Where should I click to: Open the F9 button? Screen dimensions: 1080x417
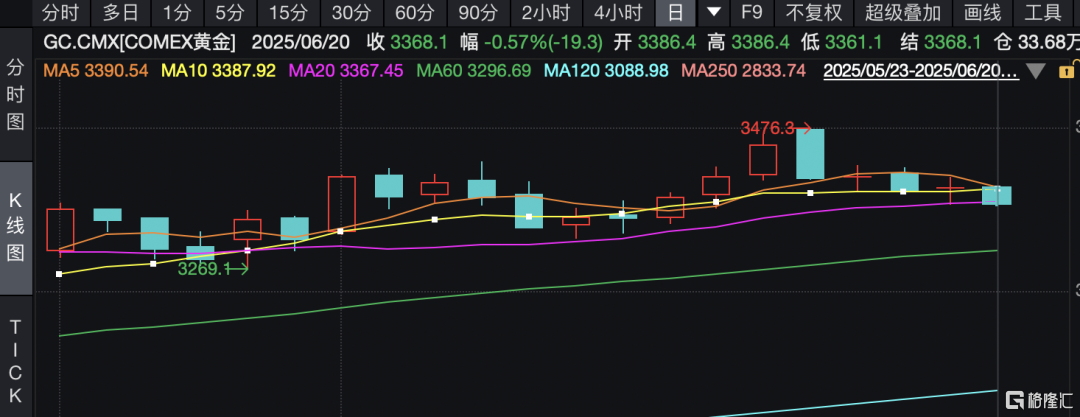coord(751,12)
